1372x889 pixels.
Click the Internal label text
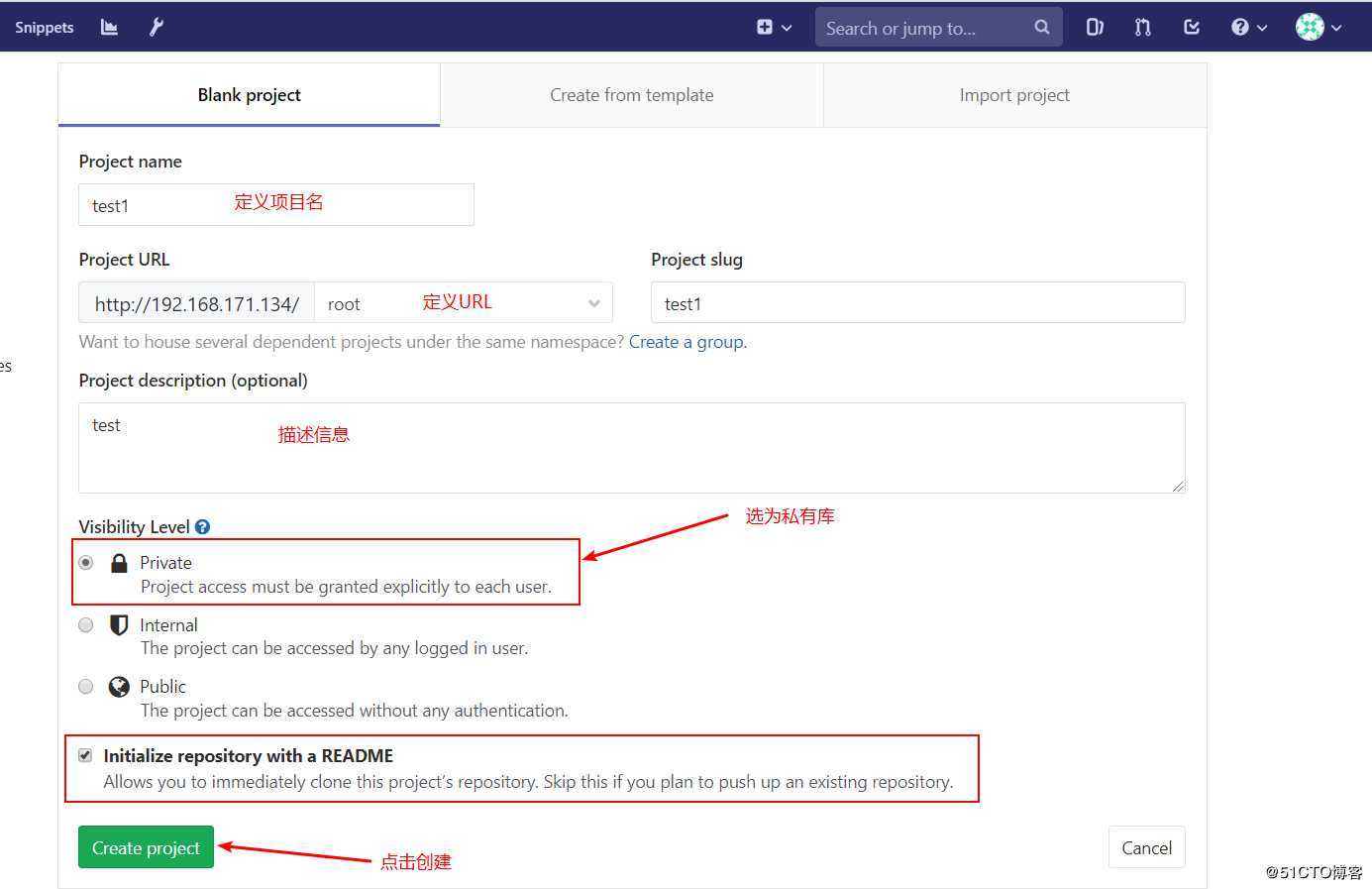(x=168, y=625)
